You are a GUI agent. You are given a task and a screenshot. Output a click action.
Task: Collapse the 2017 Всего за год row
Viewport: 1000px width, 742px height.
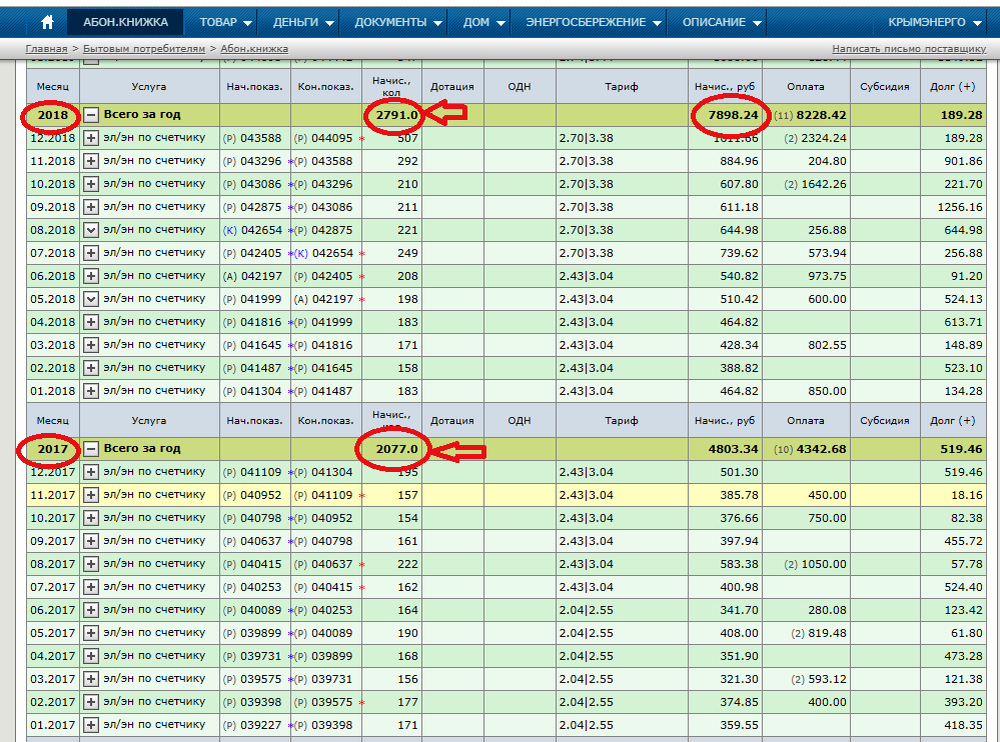pos(91,449)
